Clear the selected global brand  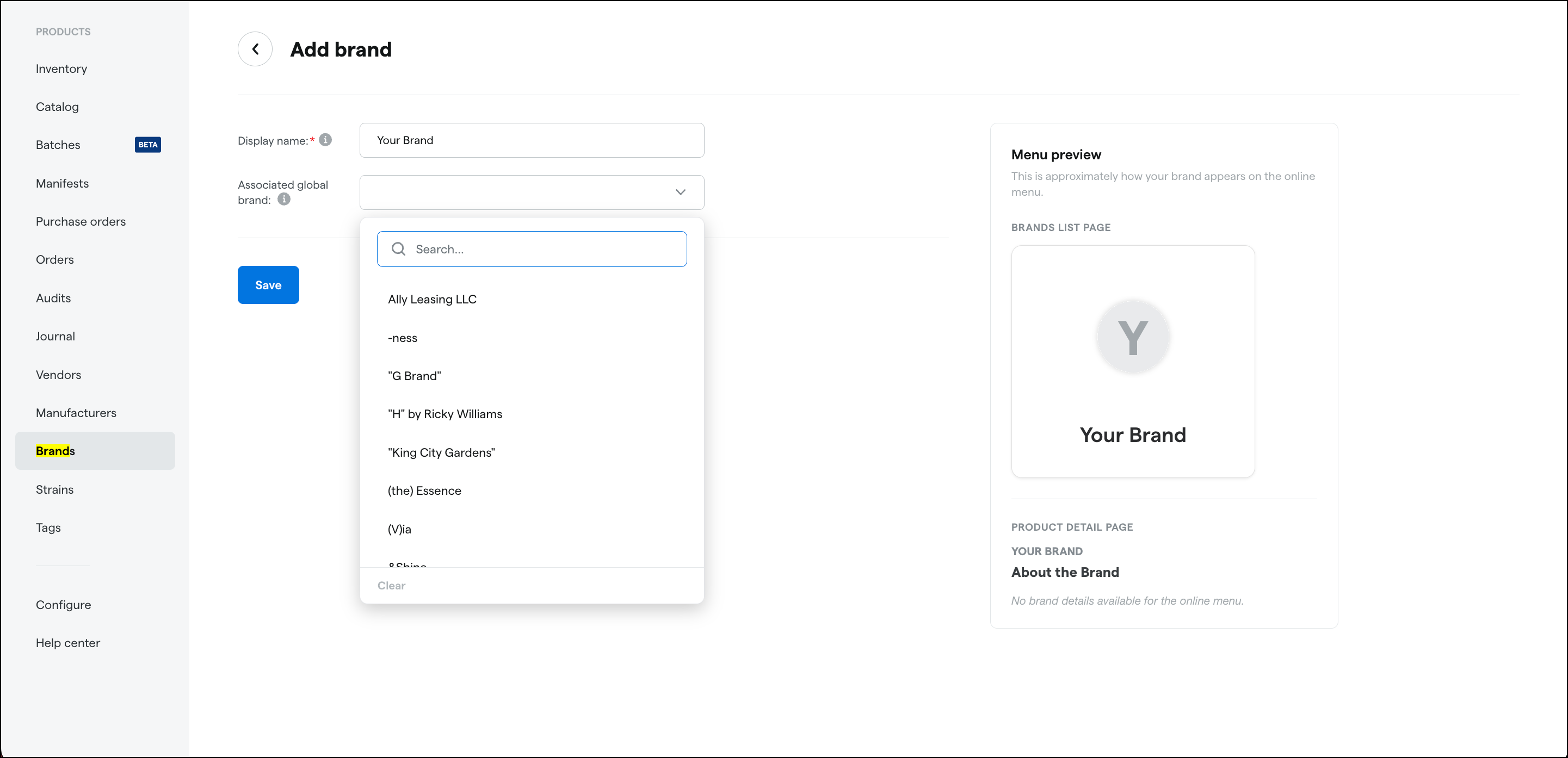tap(391, 585)
